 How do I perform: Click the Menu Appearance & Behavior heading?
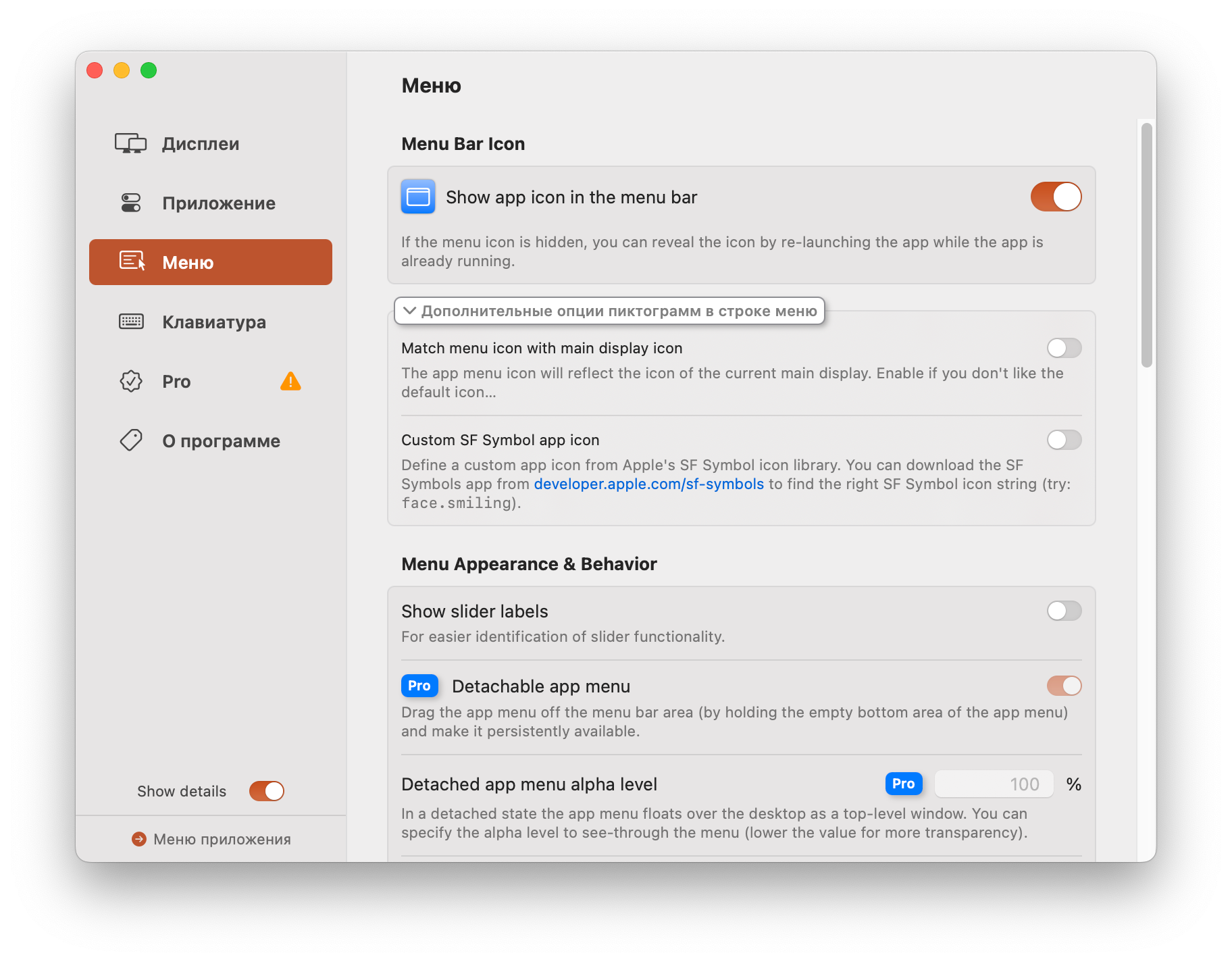click(x=529, y=564)
